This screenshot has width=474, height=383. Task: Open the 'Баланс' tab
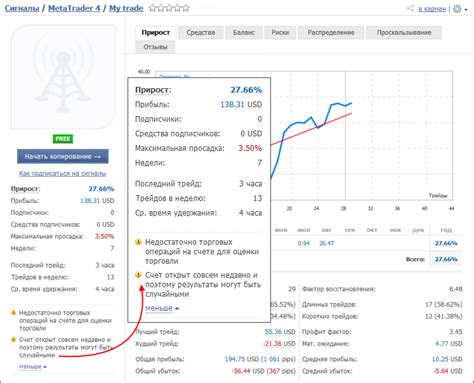pos(244,33)
